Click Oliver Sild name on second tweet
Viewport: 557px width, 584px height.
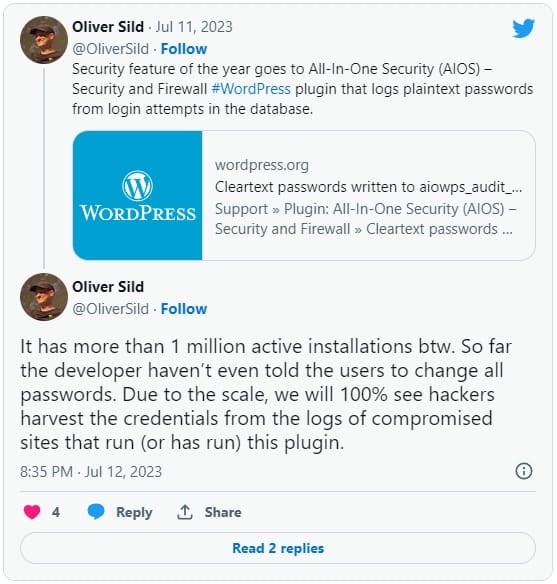coord(108,287)
